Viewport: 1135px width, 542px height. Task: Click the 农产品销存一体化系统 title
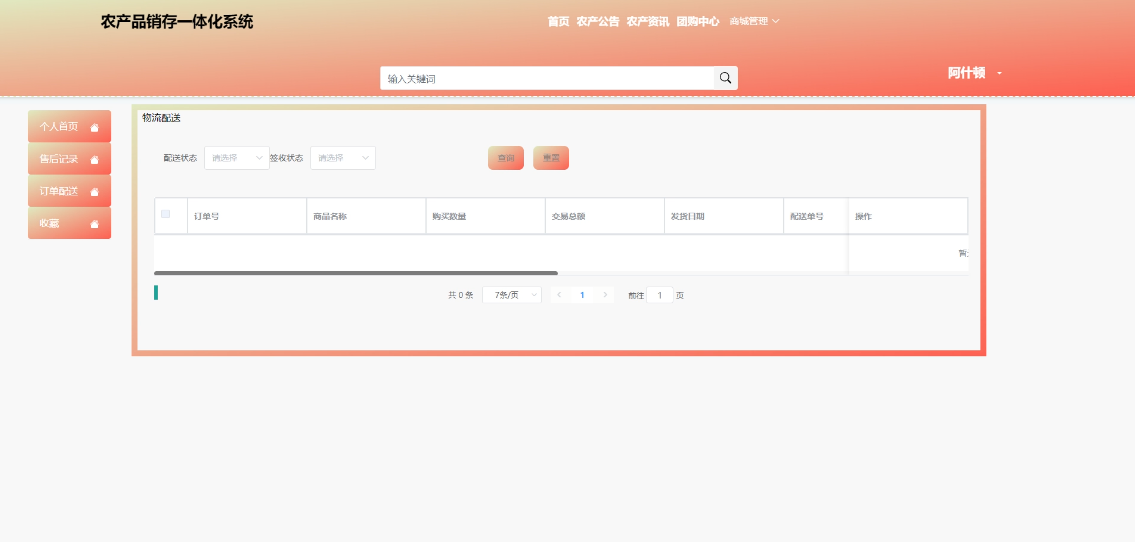[x=177, y=22]
